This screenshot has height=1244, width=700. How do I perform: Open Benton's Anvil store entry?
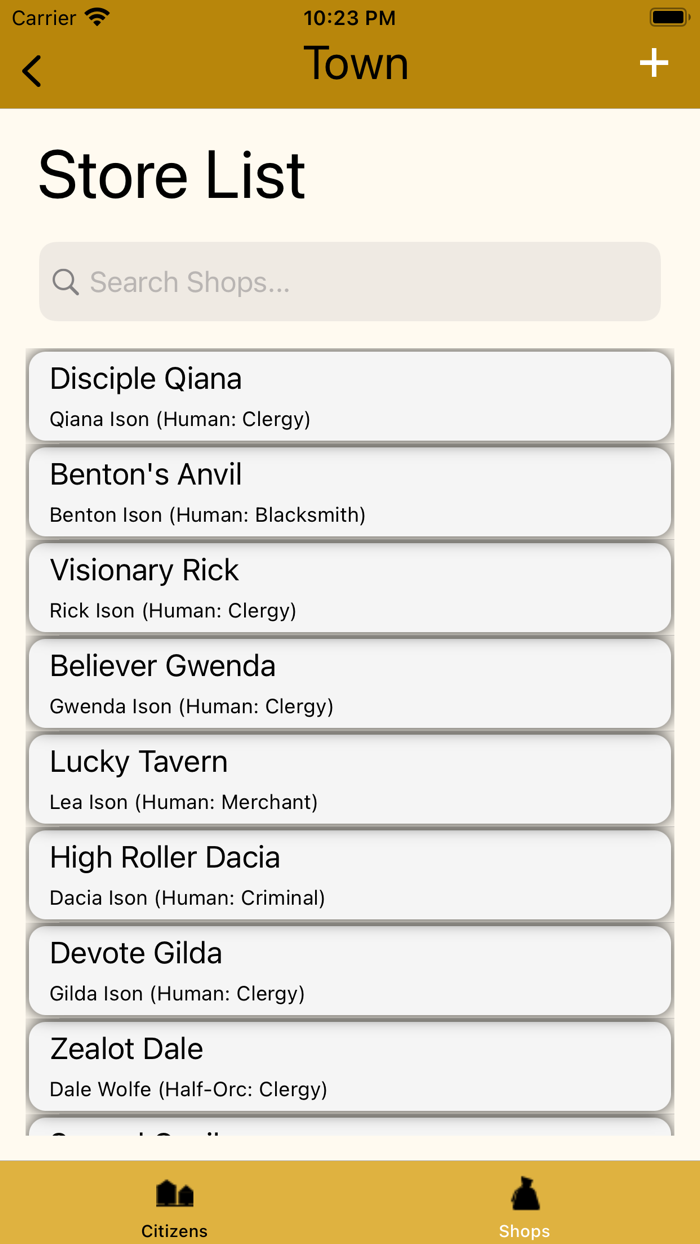pyautogui.click(x=350, y=492)
